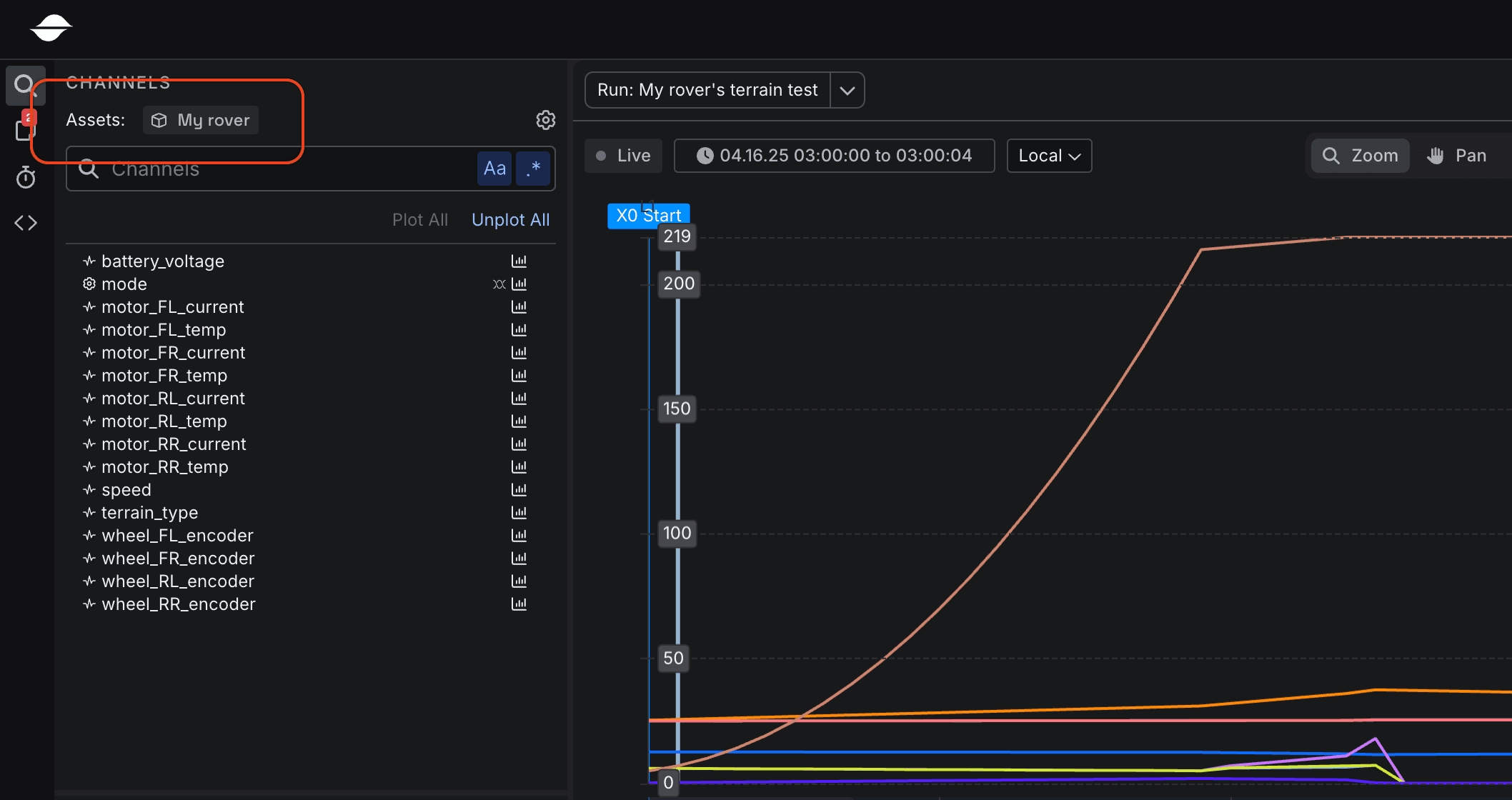Click Unplot All link
The image size is (1512, 800).
[510, 220]
